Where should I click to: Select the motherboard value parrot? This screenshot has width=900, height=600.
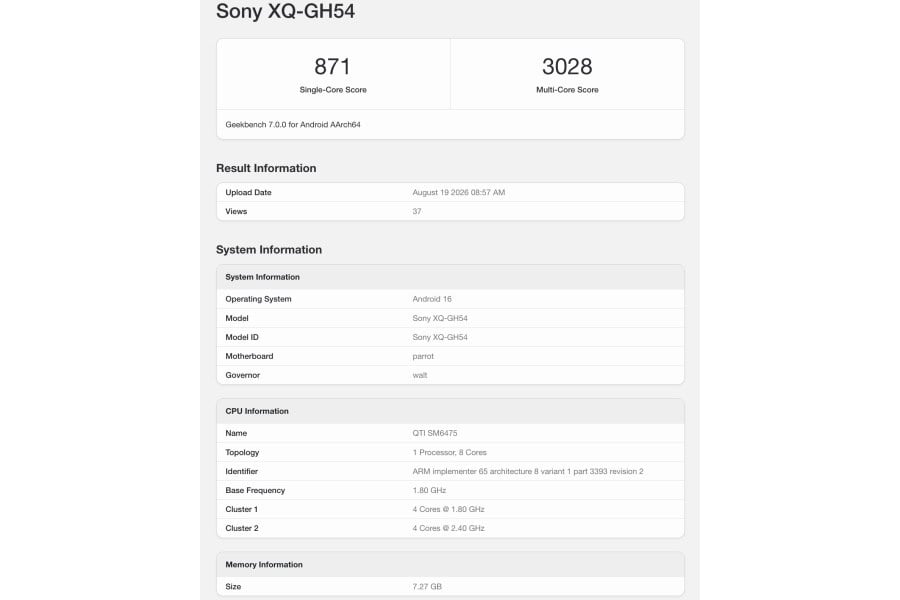[x=423, y=357]
